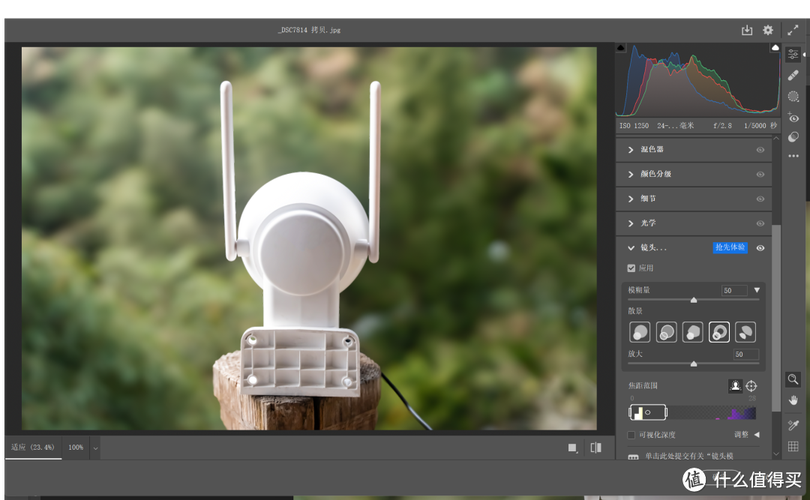Image resolution: width=810 pixels, height=500 pixels.
Task: Open the red-eye removal tool
Action: point(793,118)
